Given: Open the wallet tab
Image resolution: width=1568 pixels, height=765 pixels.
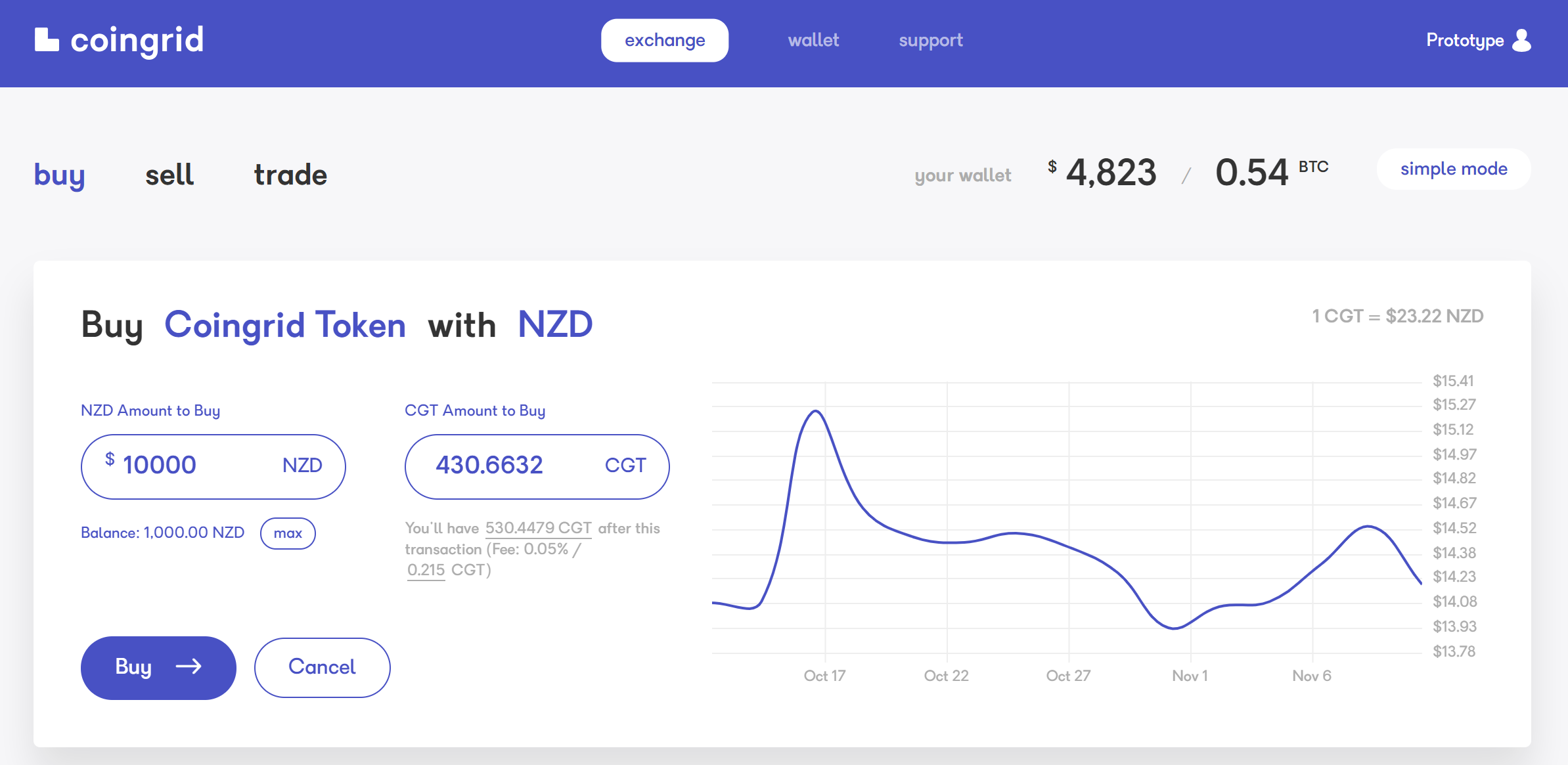Looking at the screenshot, I should (x=813, y=41).
